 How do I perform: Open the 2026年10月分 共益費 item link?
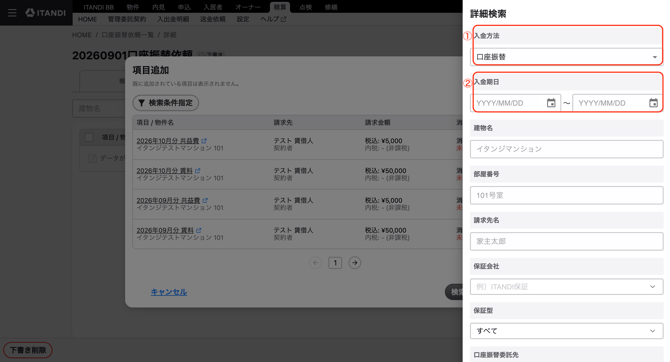[x=168, y=141]
